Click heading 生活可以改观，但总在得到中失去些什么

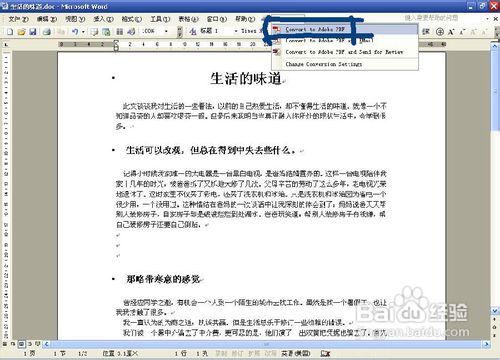coord(211,151)
